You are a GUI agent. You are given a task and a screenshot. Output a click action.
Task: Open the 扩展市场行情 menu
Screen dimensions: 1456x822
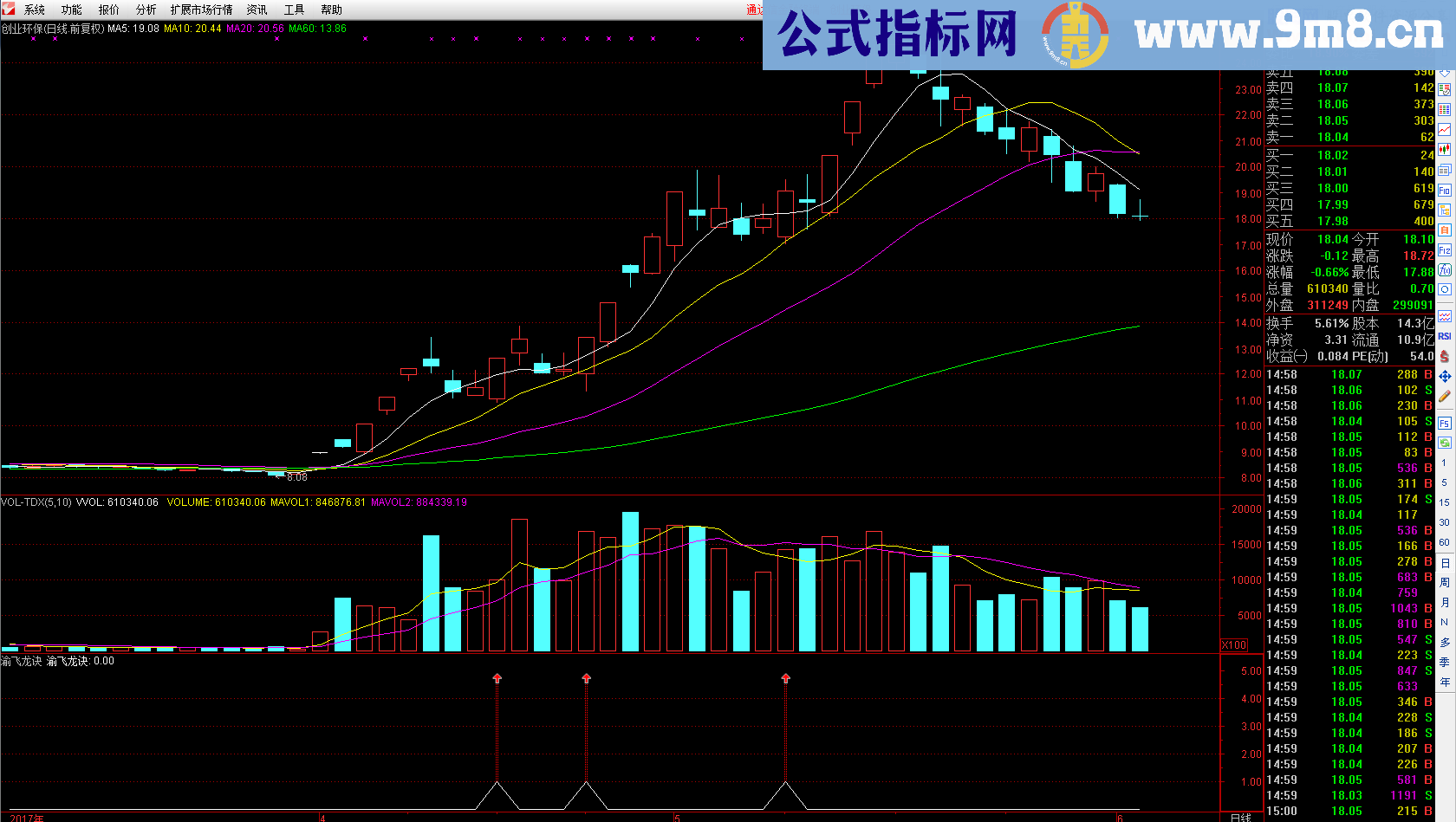(201, 10)
